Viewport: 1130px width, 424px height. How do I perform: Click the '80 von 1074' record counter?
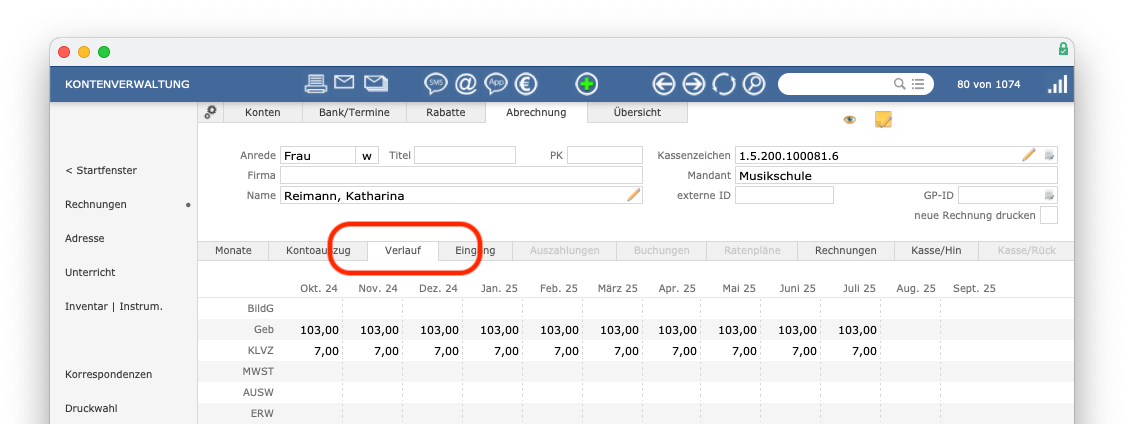coord(988,84)
